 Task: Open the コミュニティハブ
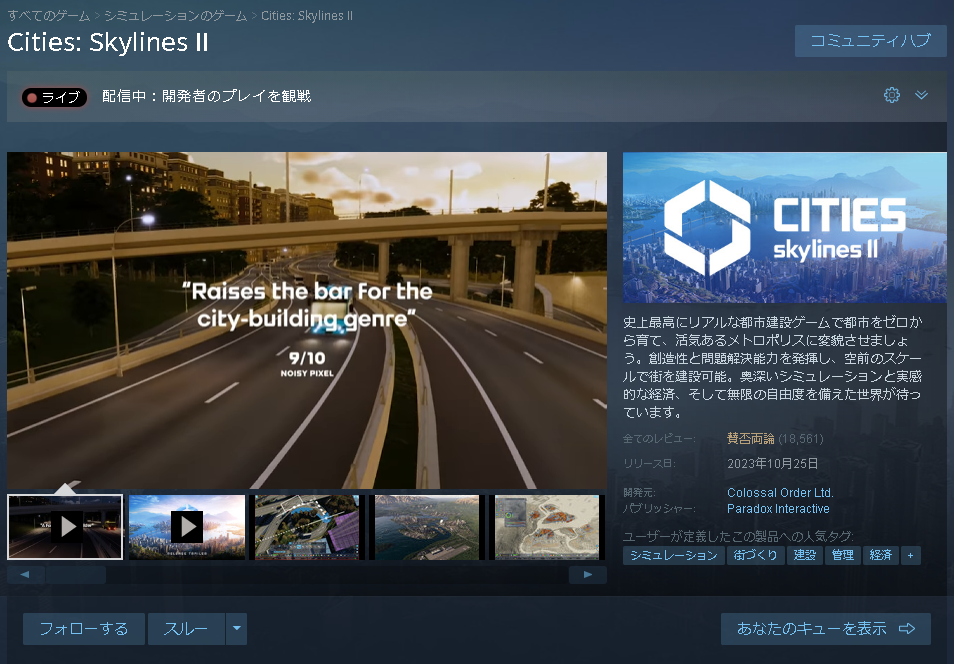(870, 40)
